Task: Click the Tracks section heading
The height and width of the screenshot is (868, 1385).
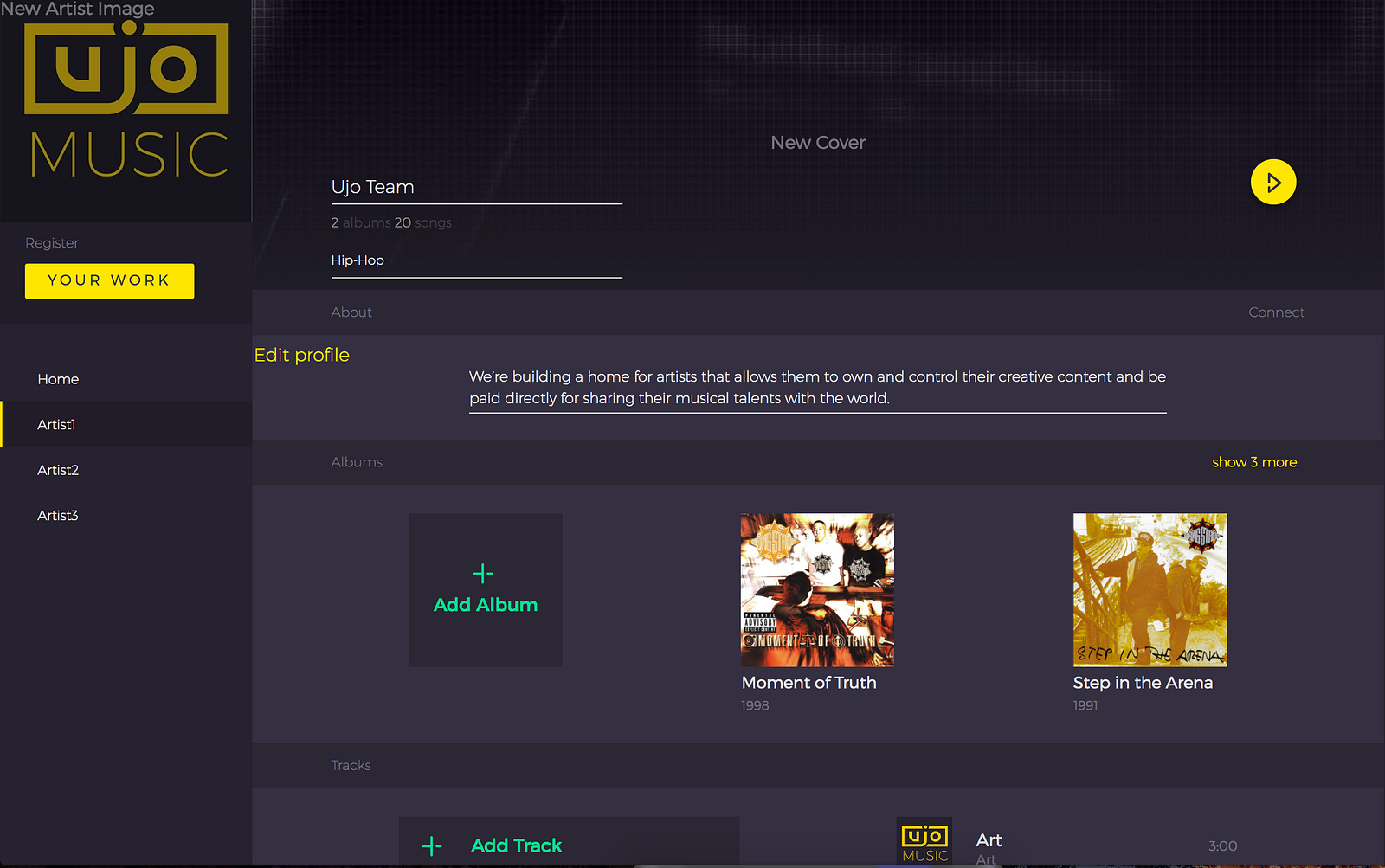Action: [351, 765]
